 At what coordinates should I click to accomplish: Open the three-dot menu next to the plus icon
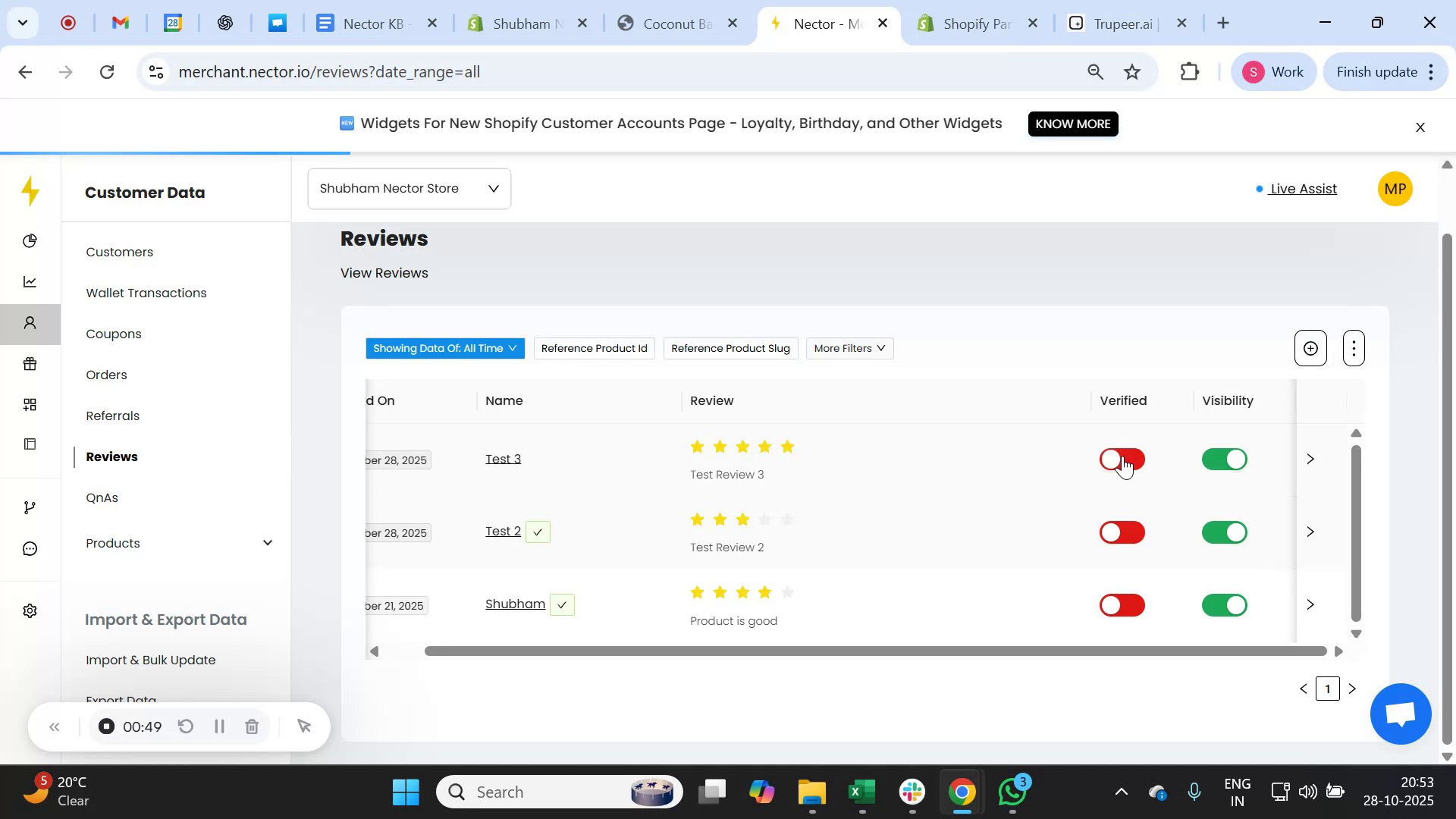[x=1354, y=348]
